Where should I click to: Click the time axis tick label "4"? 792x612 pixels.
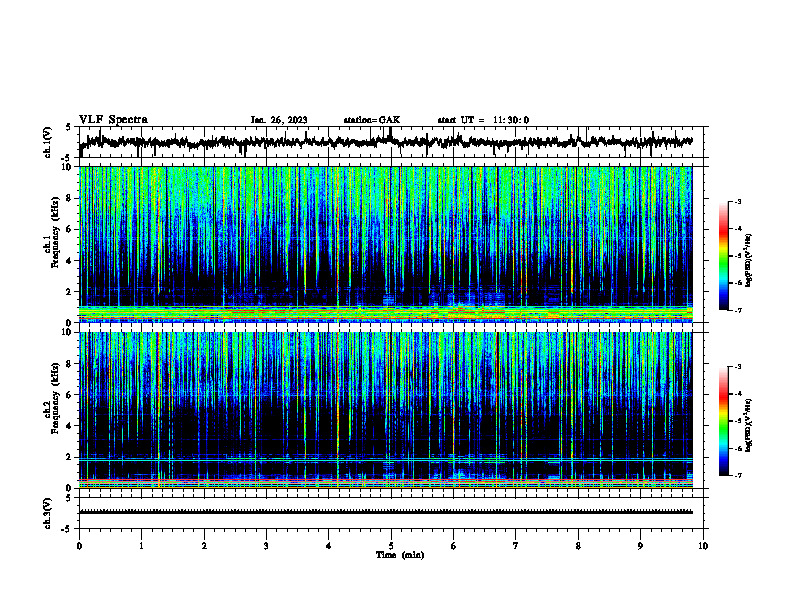coord(329,546)
